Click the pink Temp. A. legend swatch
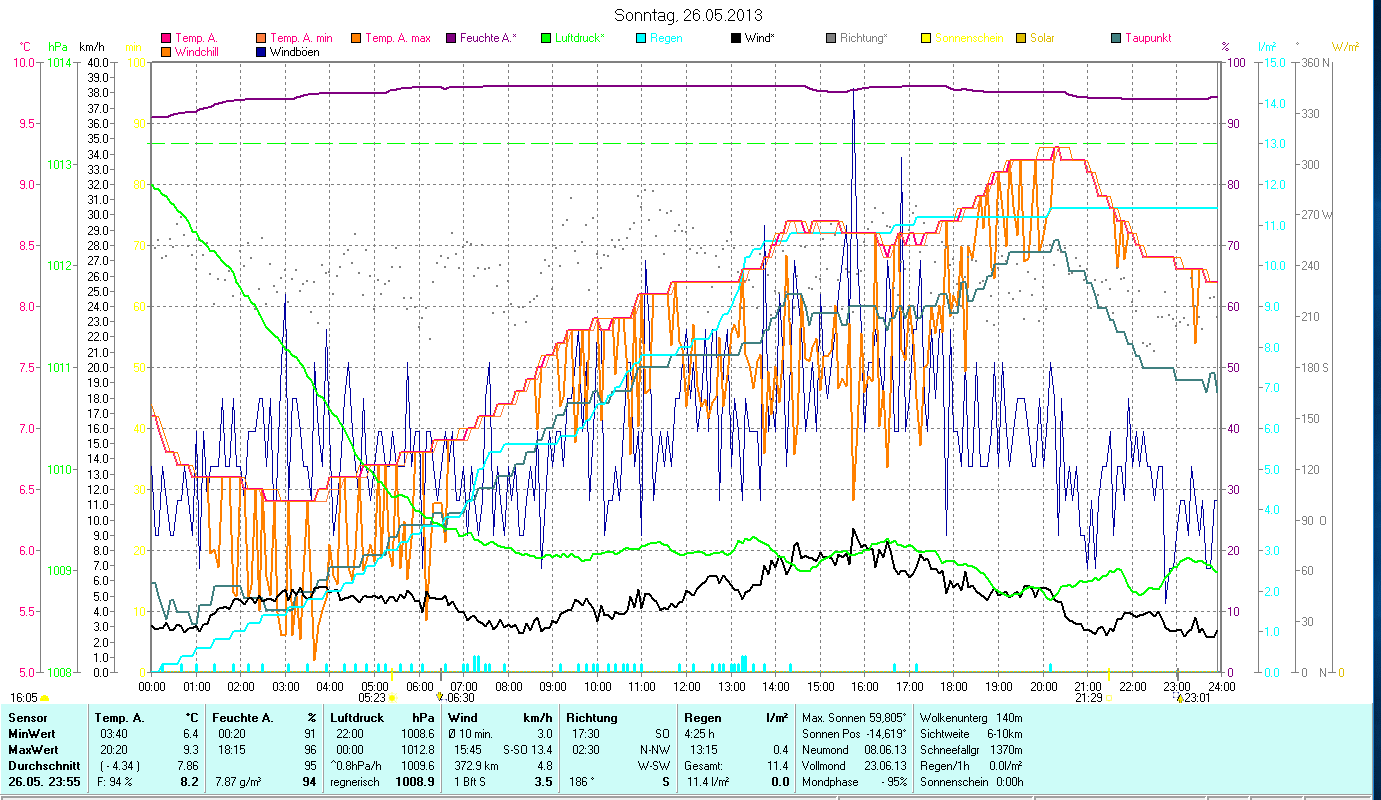1381x800 pixels. (x=166, y=38)
